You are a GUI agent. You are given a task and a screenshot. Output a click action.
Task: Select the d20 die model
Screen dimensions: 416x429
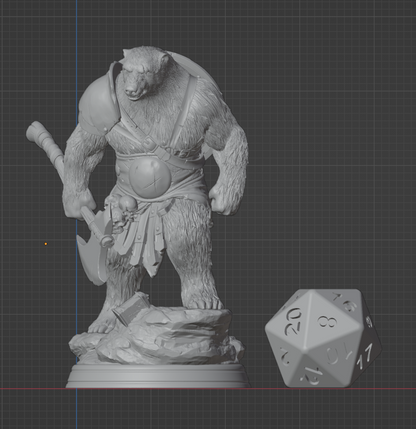[x=323, y=338]
